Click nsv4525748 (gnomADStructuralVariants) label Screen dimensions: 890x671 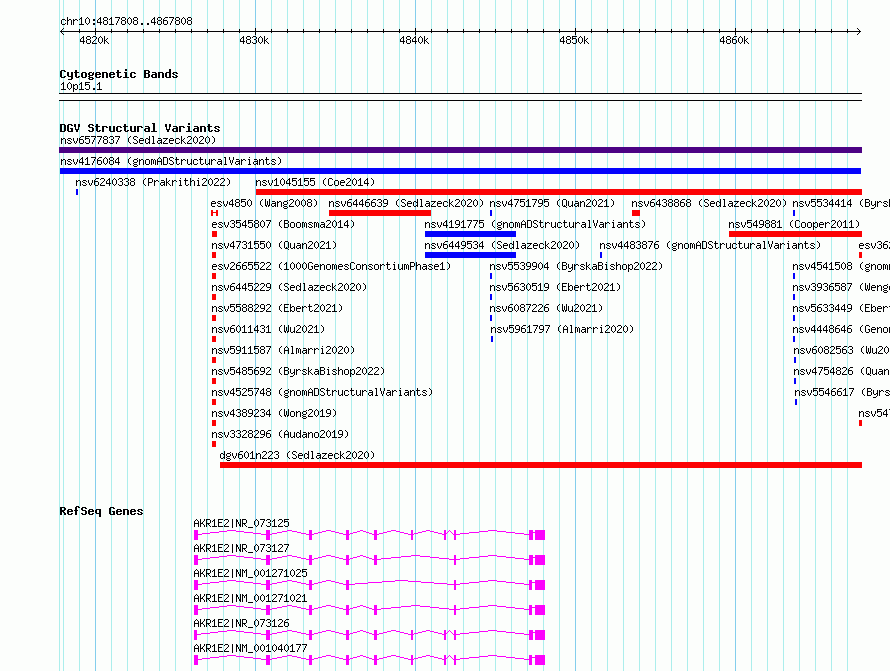[322, 392]
